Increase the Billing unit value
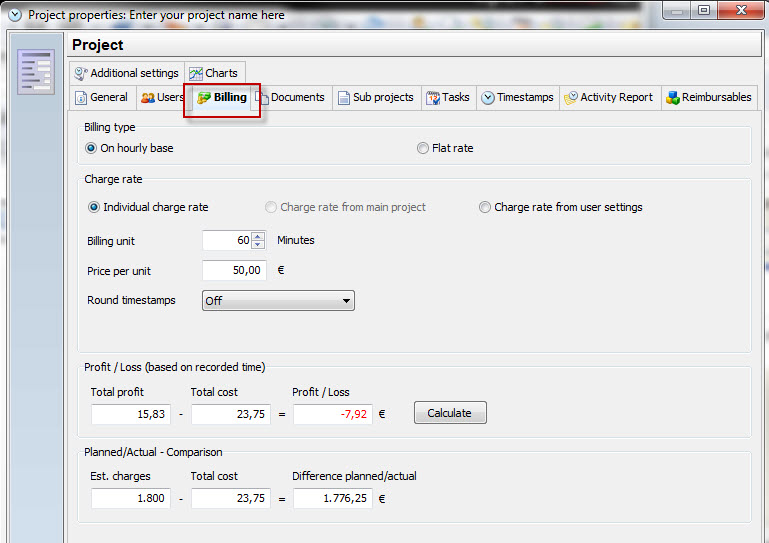This screenshot has height=543, width=769. pos(258,236)
